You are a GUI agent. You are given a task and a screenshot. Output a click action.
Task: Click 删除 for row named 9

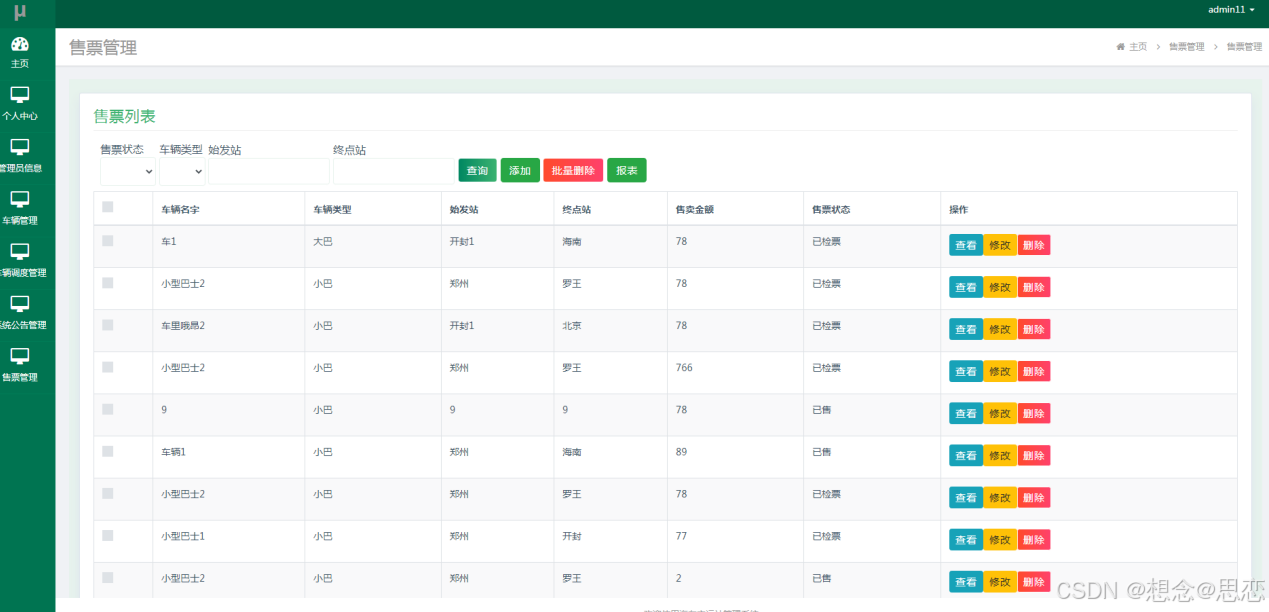tap(1034, 413)
